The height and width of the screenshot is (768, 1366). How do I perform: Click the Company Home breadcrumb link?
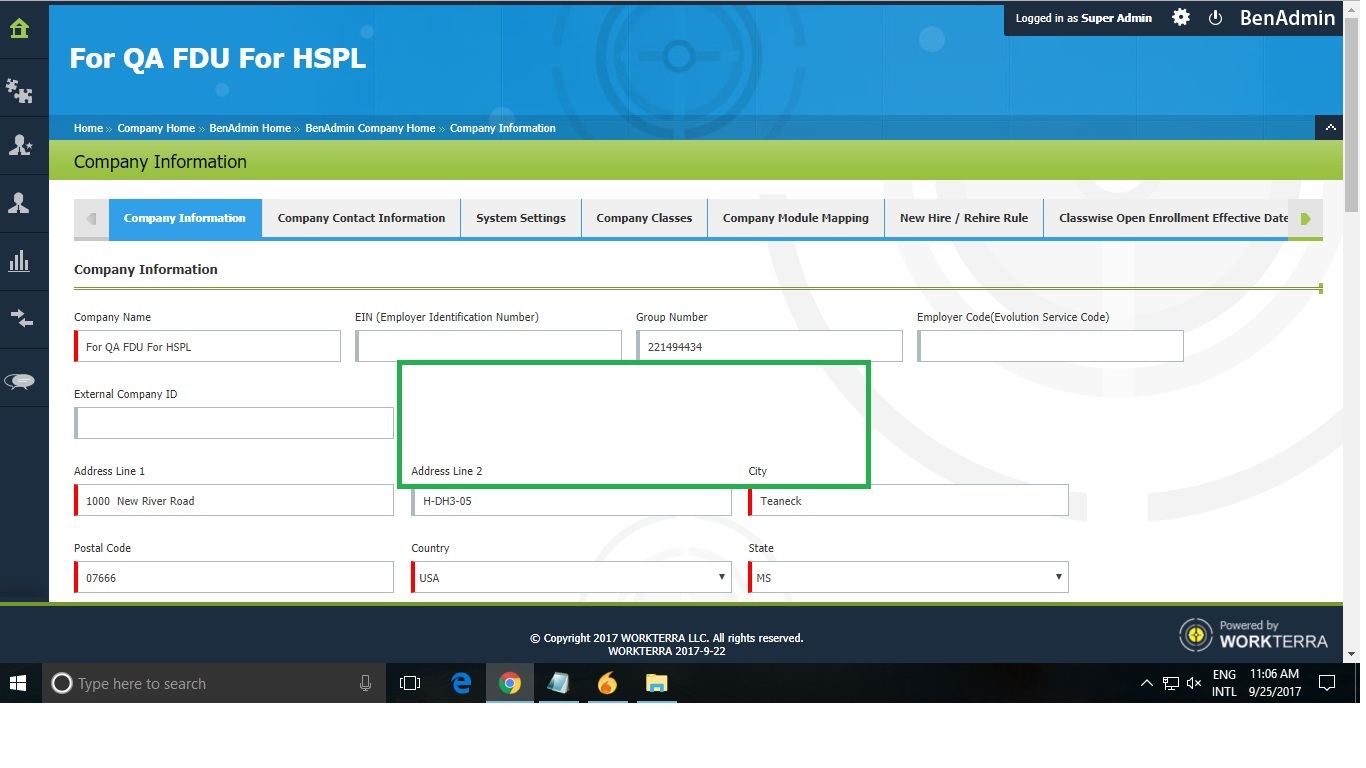(x=156, y=128)
